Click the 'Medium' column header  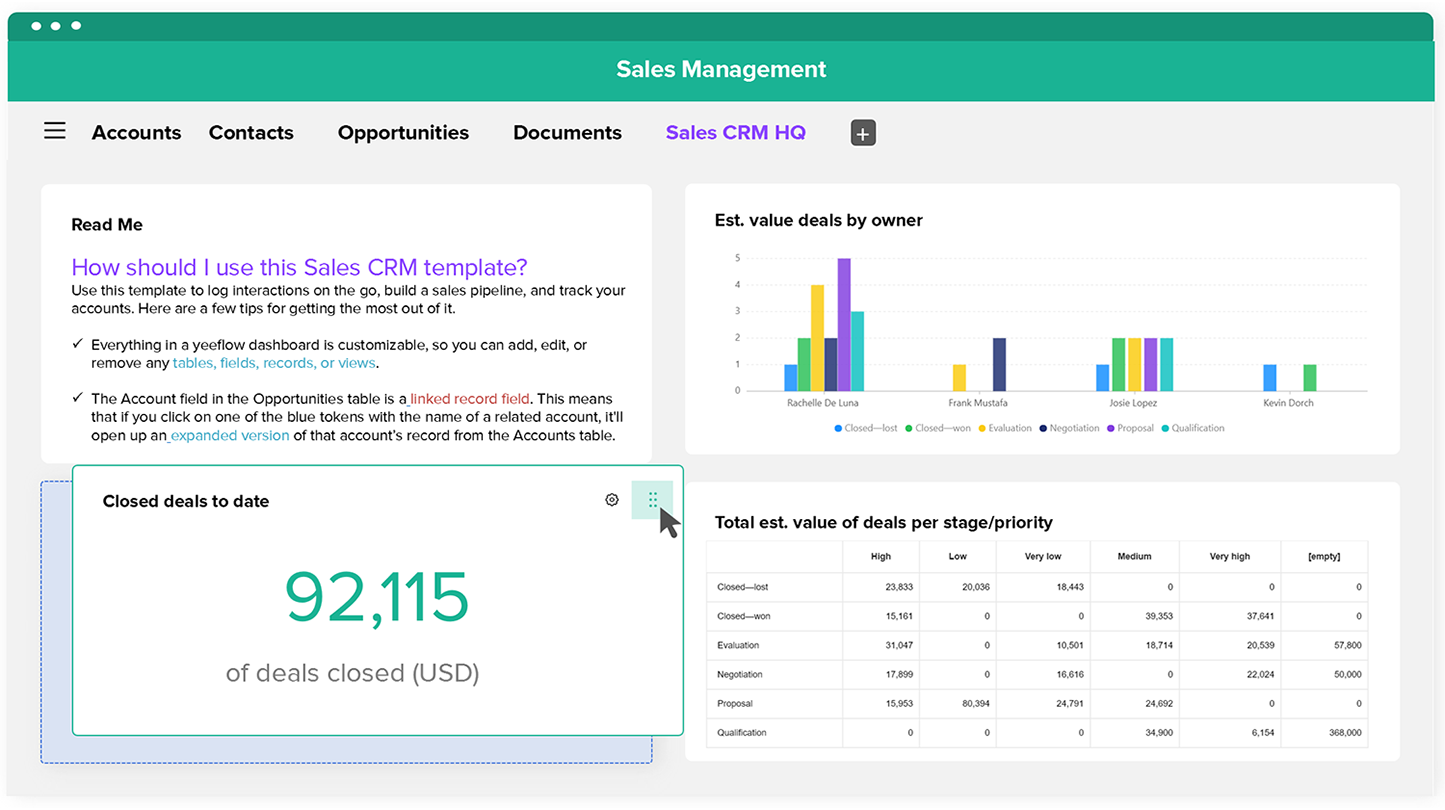pos(1135,556)
